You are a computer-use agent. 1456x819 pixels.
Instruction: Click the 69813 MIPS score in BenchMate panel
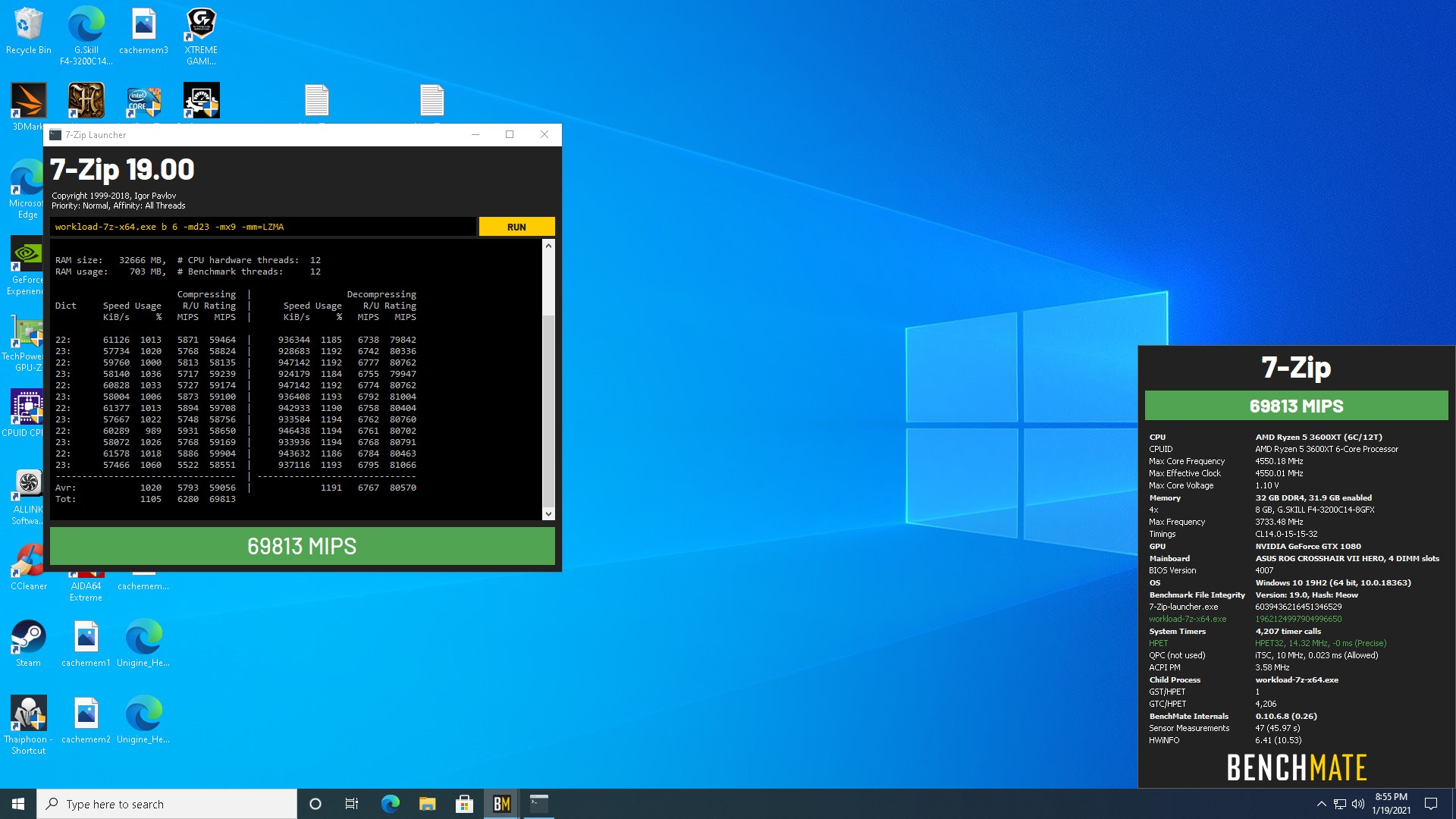click(x=1296, y=406)
